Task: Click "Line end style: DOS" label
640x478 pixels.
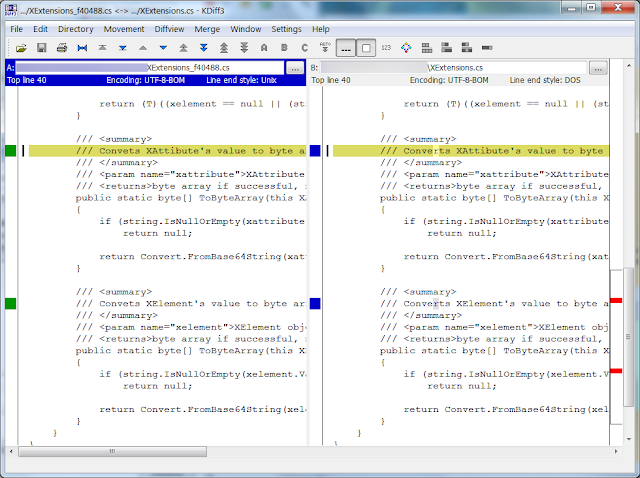Action: (x=545, y=80)
